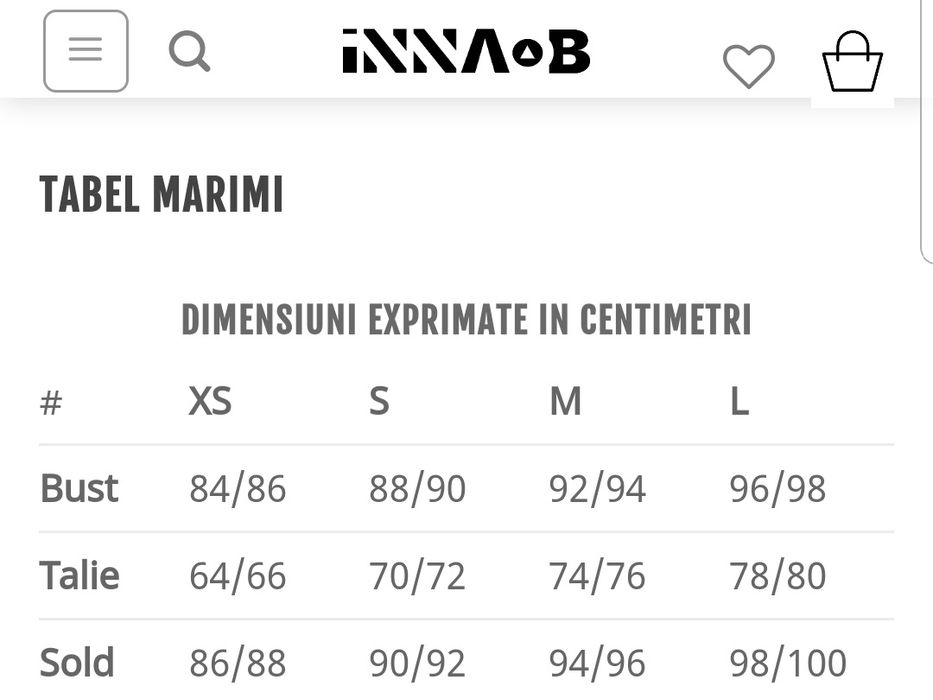Click the L waist value 78/80

point(777,576)
